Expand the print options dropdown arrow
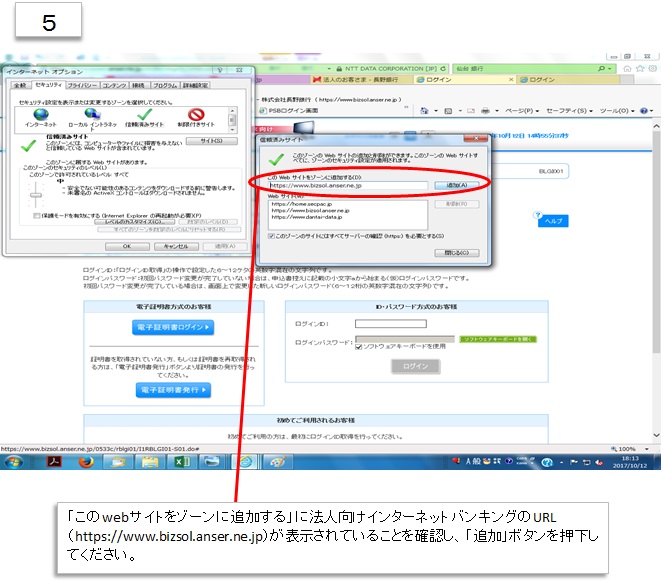Screen dimensions: 661x583 click(497, 111)
